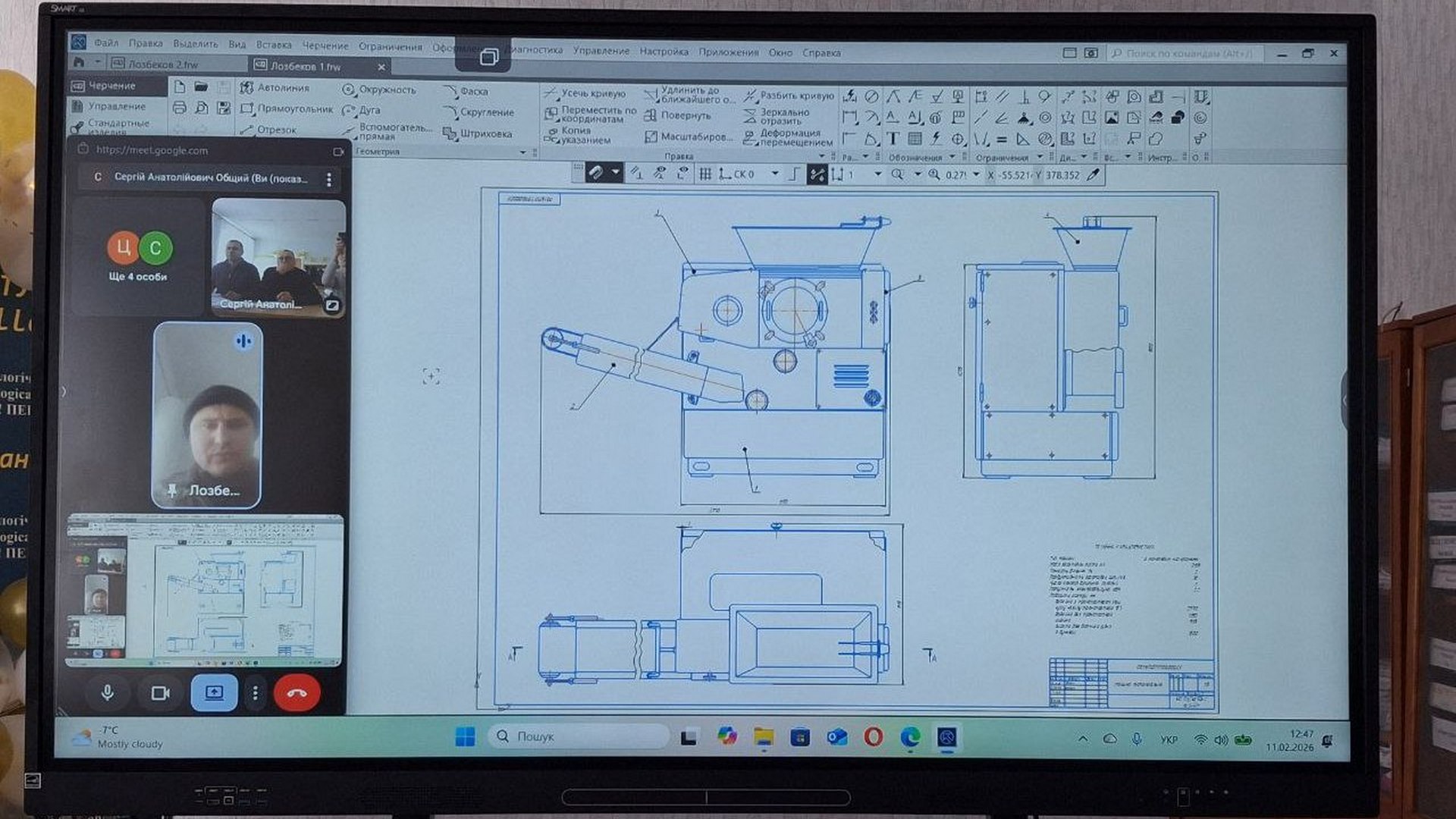The height and width of the screenshot is (819, 1456).
Task: Mute the microphone in Google Meet
Action: coord(108,692)
